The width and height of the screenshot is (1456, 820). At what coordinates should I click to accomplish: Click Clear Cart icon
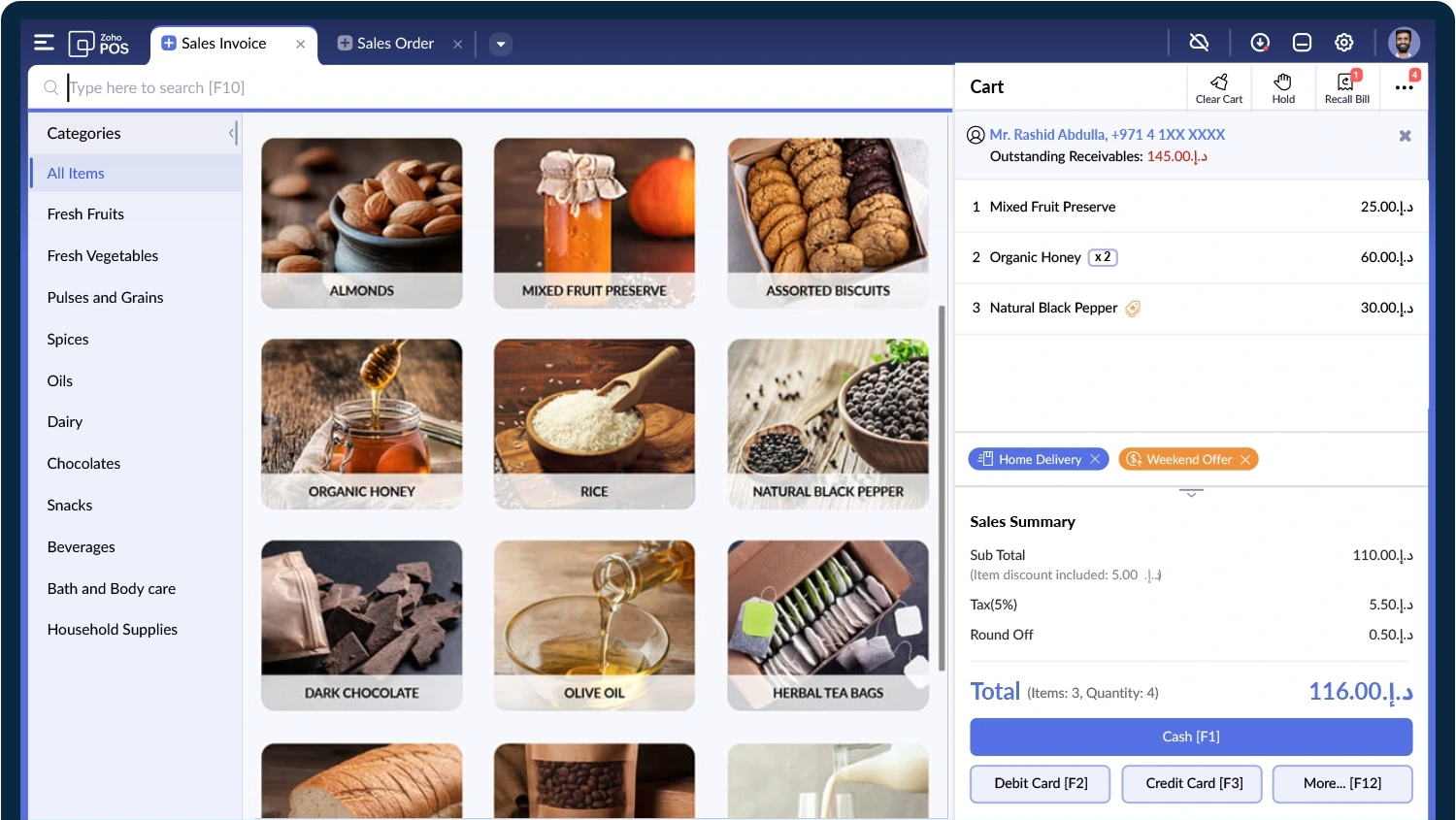point(1219,87)
